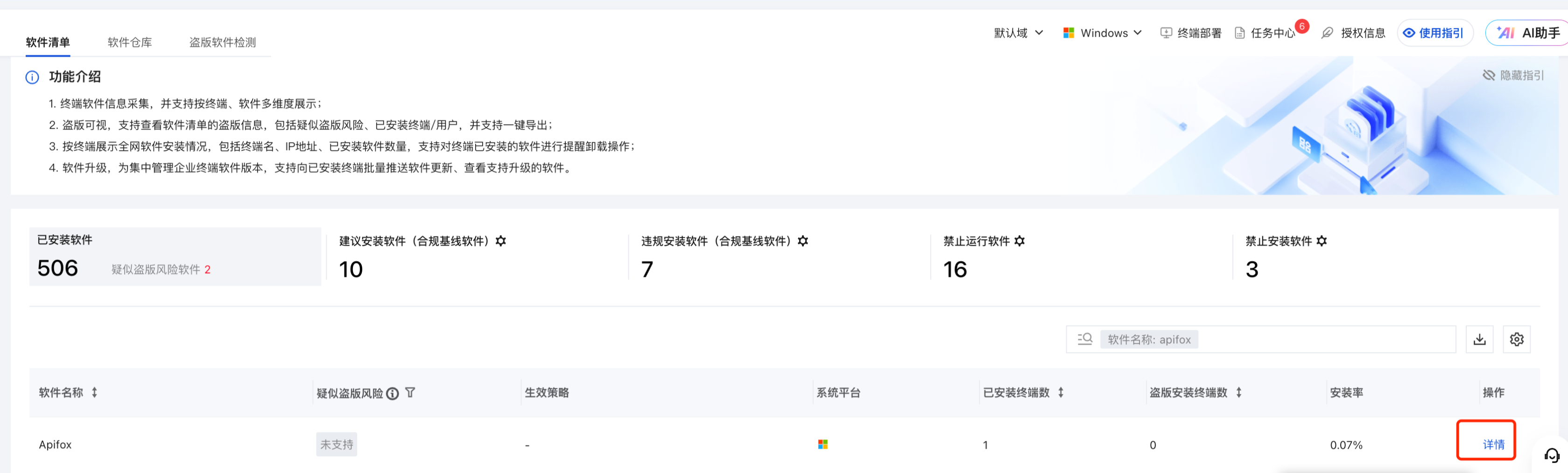Click the 疑似盗版风险 info icon
The image size is (1568, 473).
[393, 393]
